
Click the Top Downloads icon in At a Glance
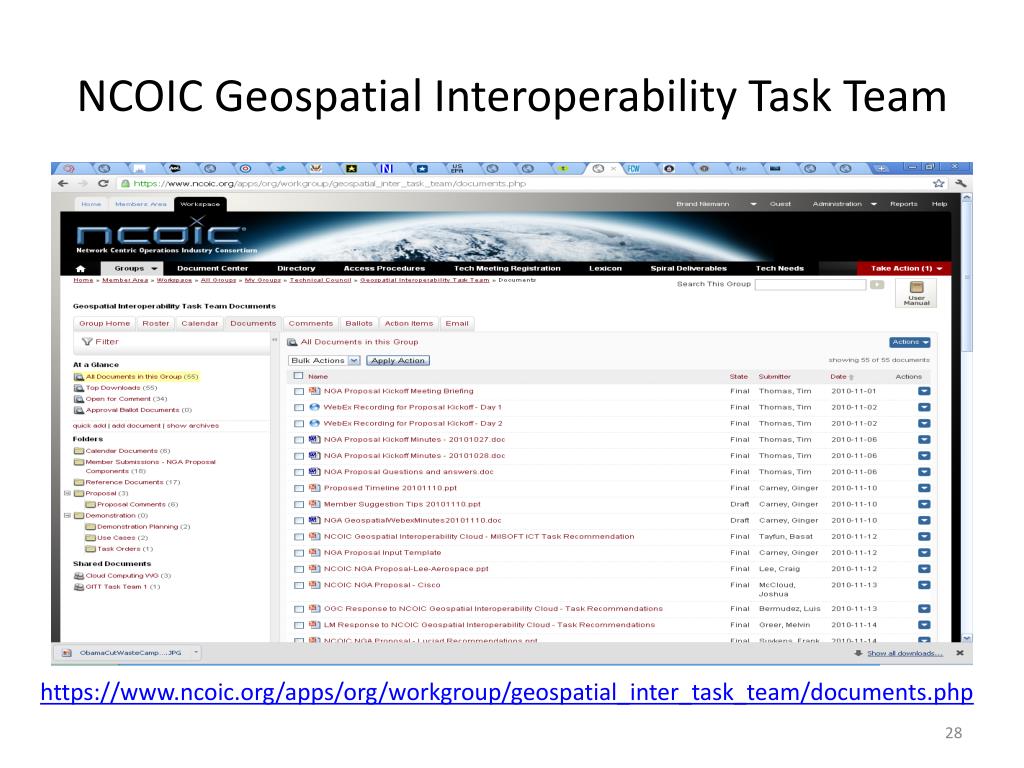[x=79, y=388]
